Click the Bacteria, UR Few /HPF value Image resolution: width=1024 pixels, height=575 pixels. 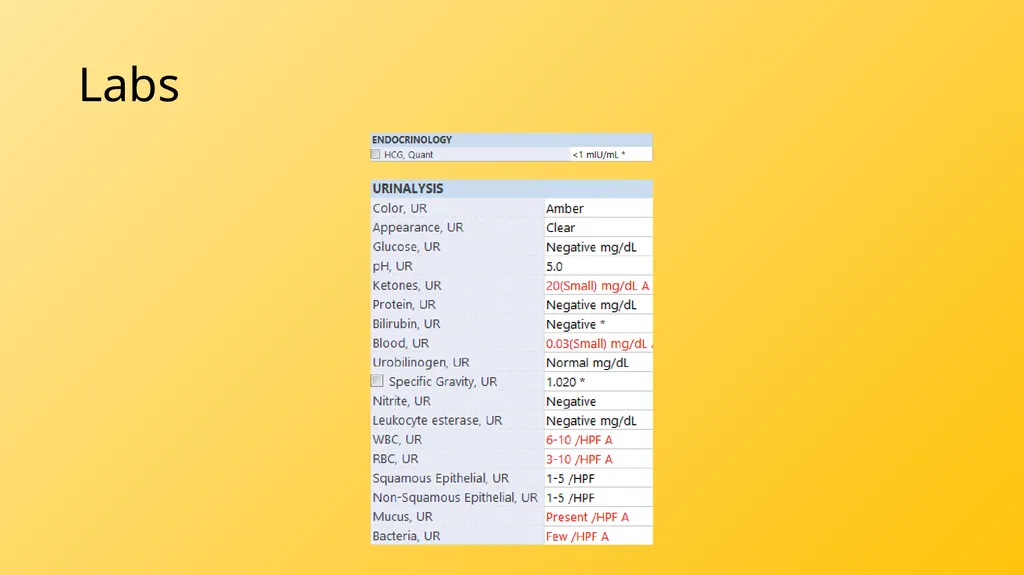pyautogui.click(x=577, y=536)
